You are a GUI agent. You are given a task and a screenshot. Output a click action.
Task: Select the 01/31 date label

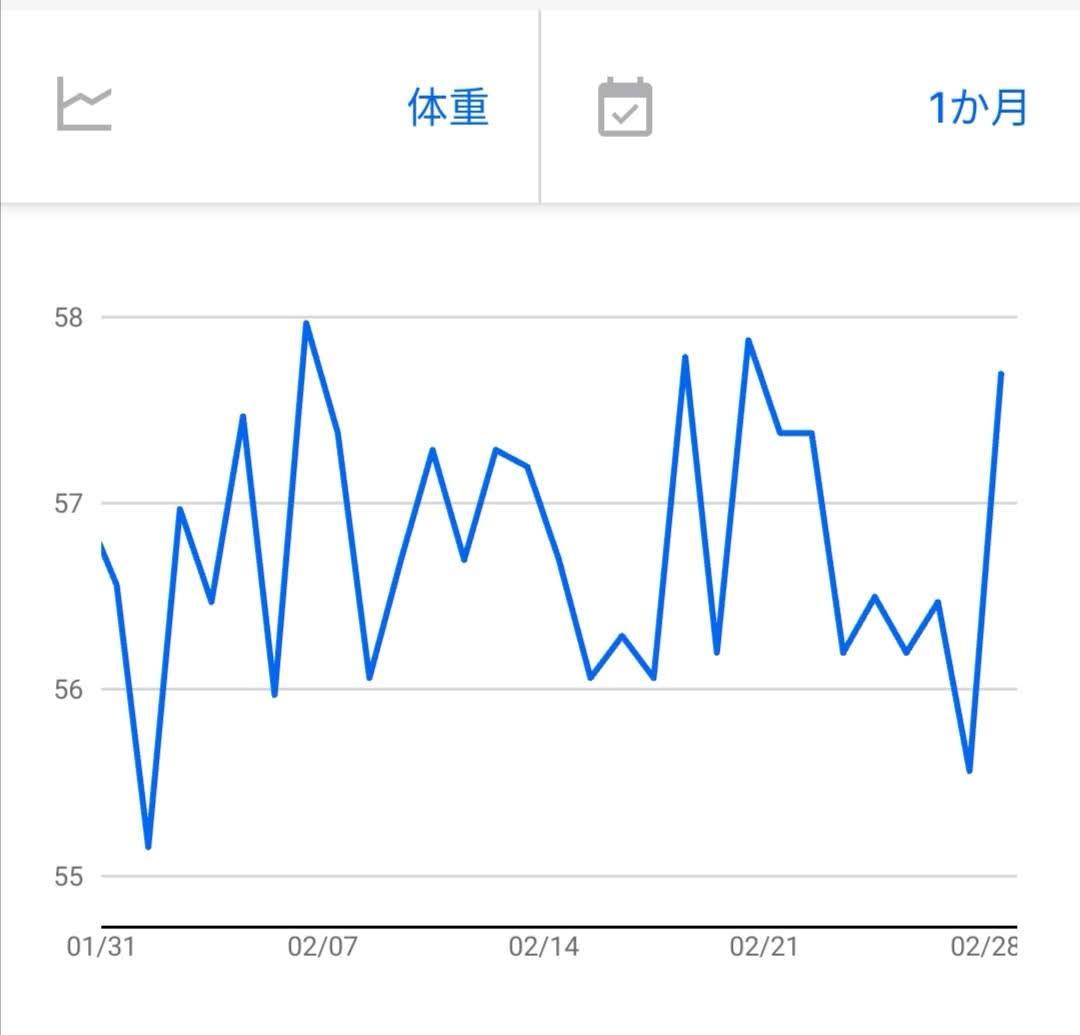pyautogui.click(x=101, y=947)
